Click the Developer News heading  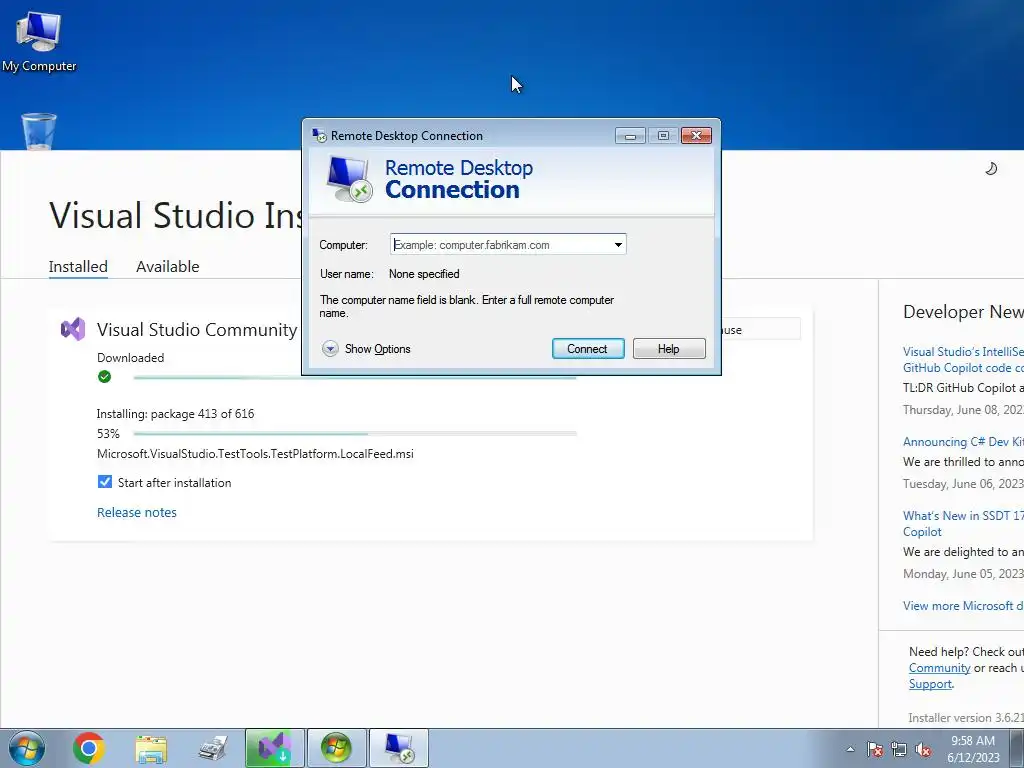click(963, 312)
